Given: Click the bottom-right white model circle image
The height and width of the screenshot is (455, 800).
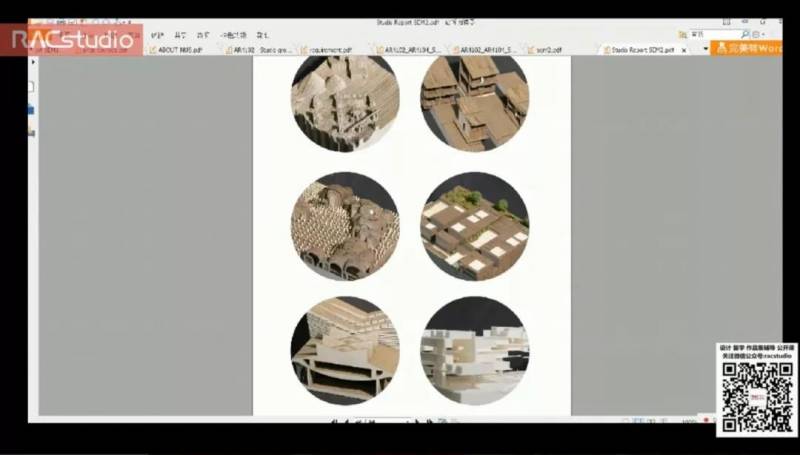Looking at the screenshot, I should pyautogui.click(x=474, y=350).
